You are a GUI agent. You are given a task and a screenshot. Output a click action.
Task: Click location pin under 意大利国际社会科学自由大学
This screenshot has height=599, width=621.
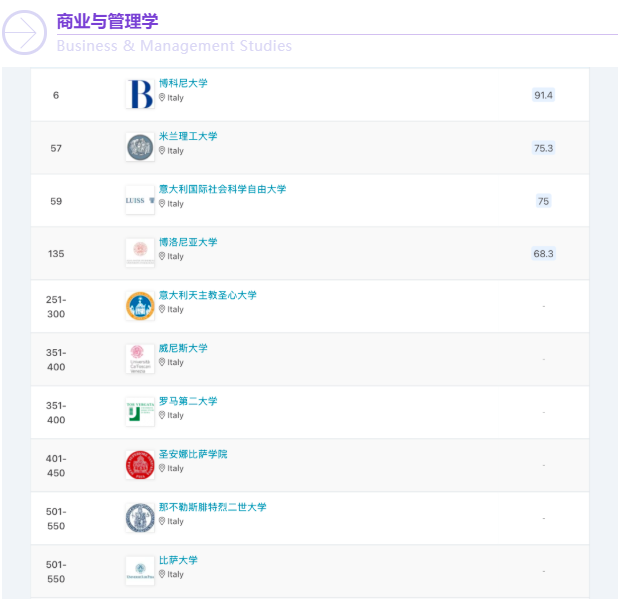[x=162, y=204]
